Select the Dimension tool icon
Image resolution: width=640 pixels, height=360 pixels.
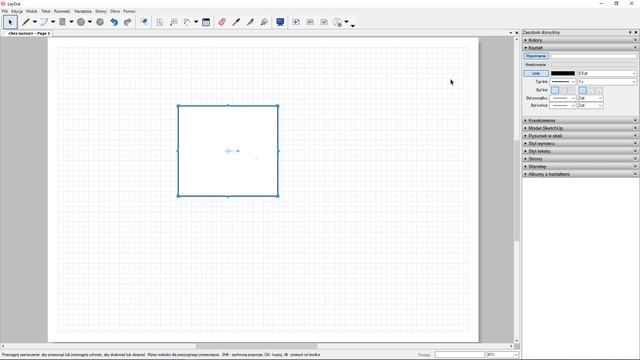(187, 22)
